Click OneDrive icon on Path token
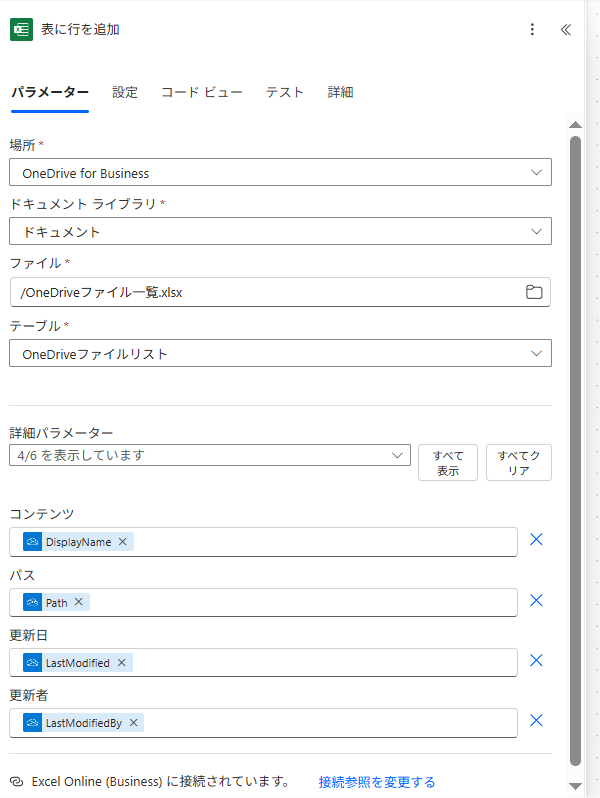Image resolution: width=600 pixels, height=798 pixels. click(x=33, y=603)
